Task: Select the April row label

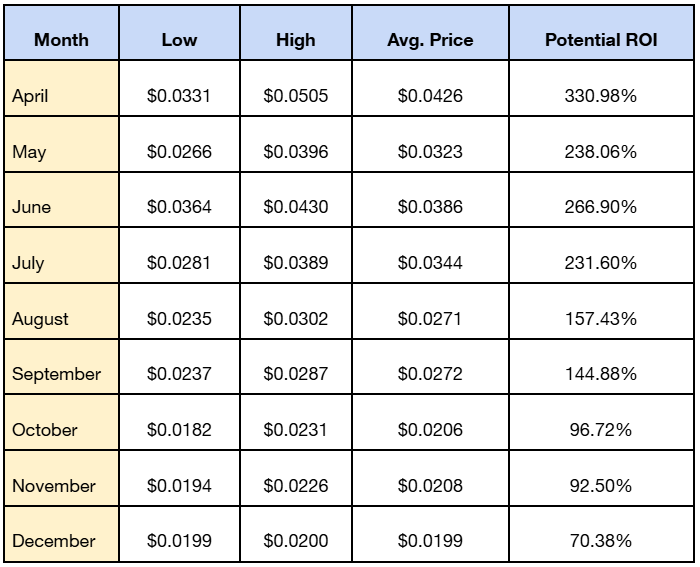Action: (30, 96)
